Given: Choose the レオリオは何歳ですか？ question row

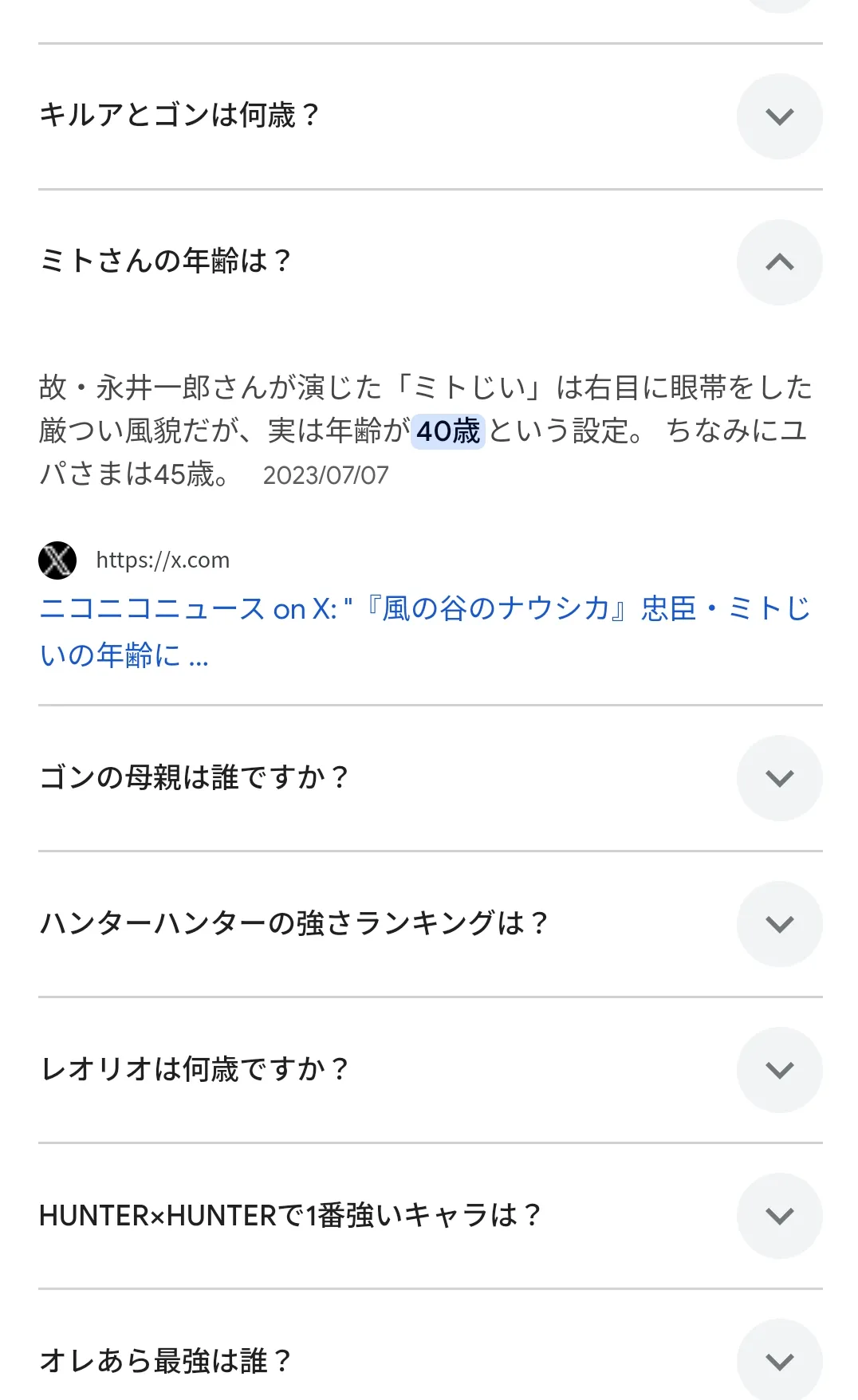Looking at the screenshot, I should [x=431, y=1070].
